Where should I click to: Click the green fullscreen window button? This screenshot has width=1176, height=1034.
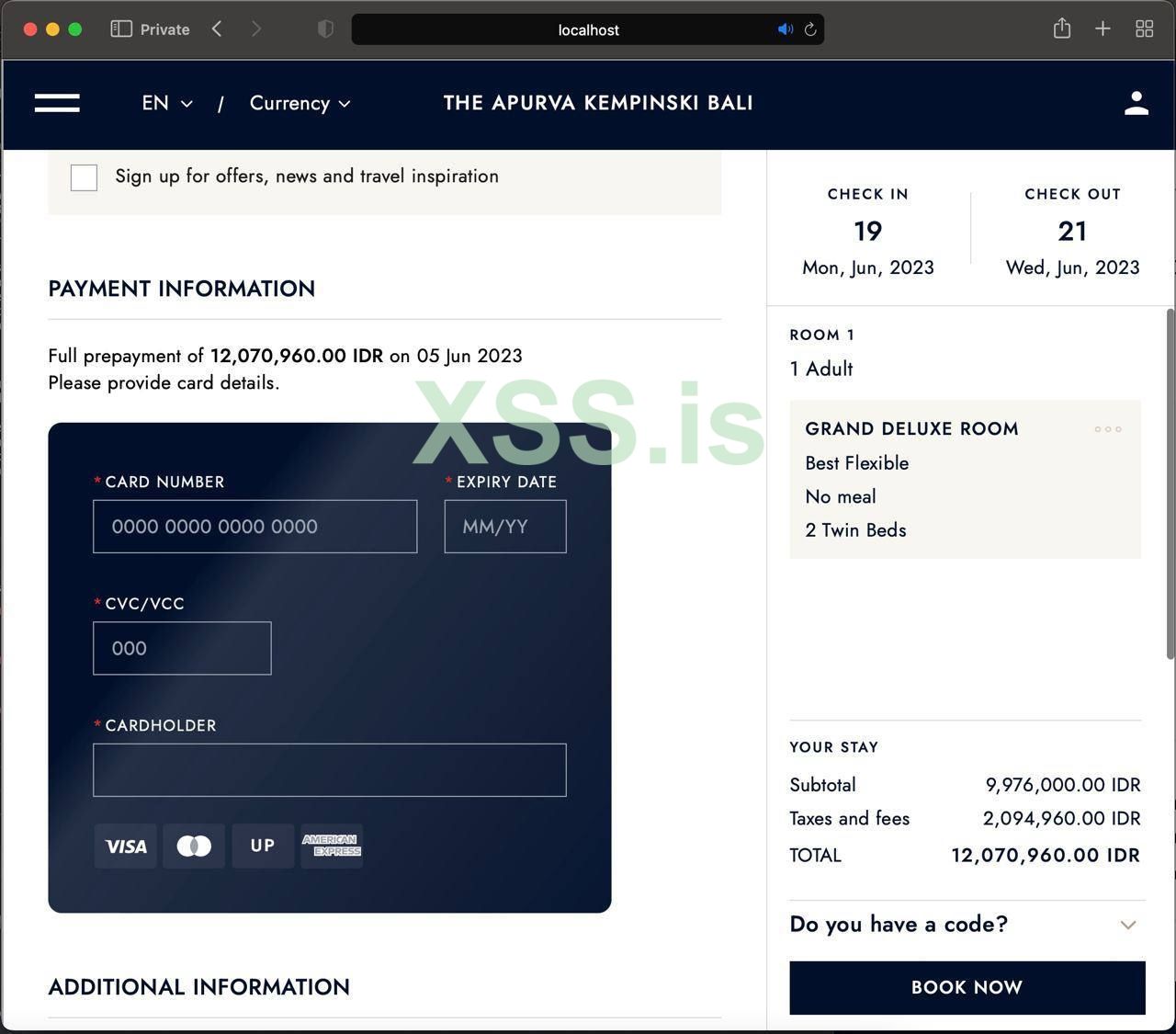(75, 29)
